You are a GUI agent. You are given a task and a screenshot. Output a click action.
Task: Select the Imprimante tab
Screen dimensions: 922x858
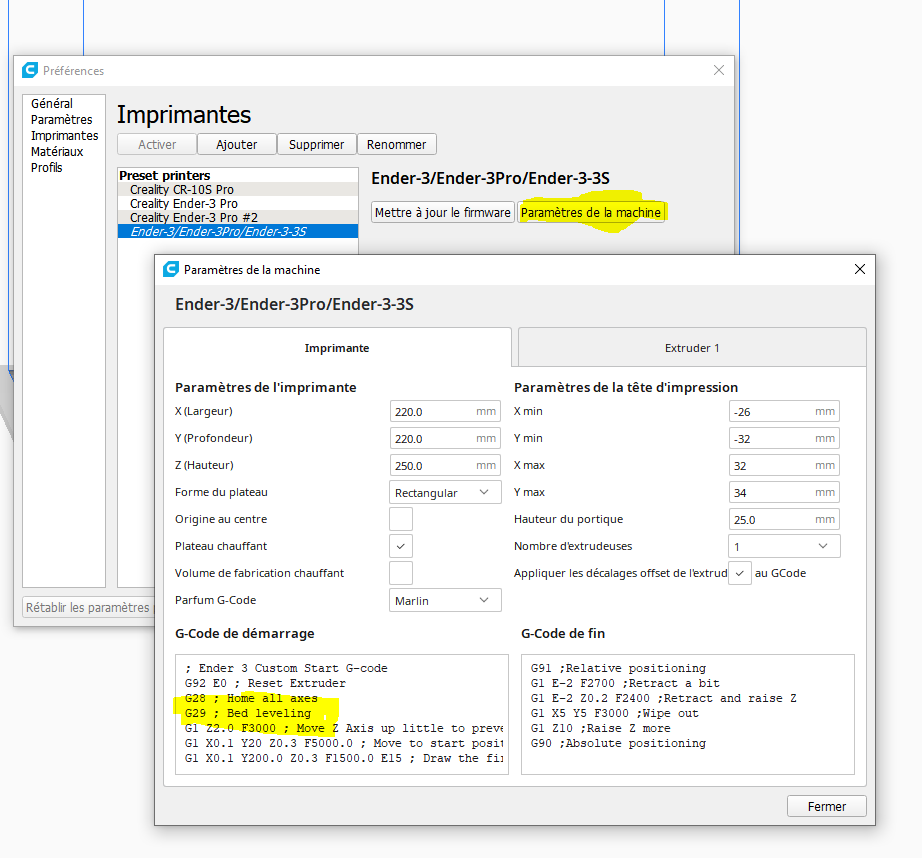337,348
